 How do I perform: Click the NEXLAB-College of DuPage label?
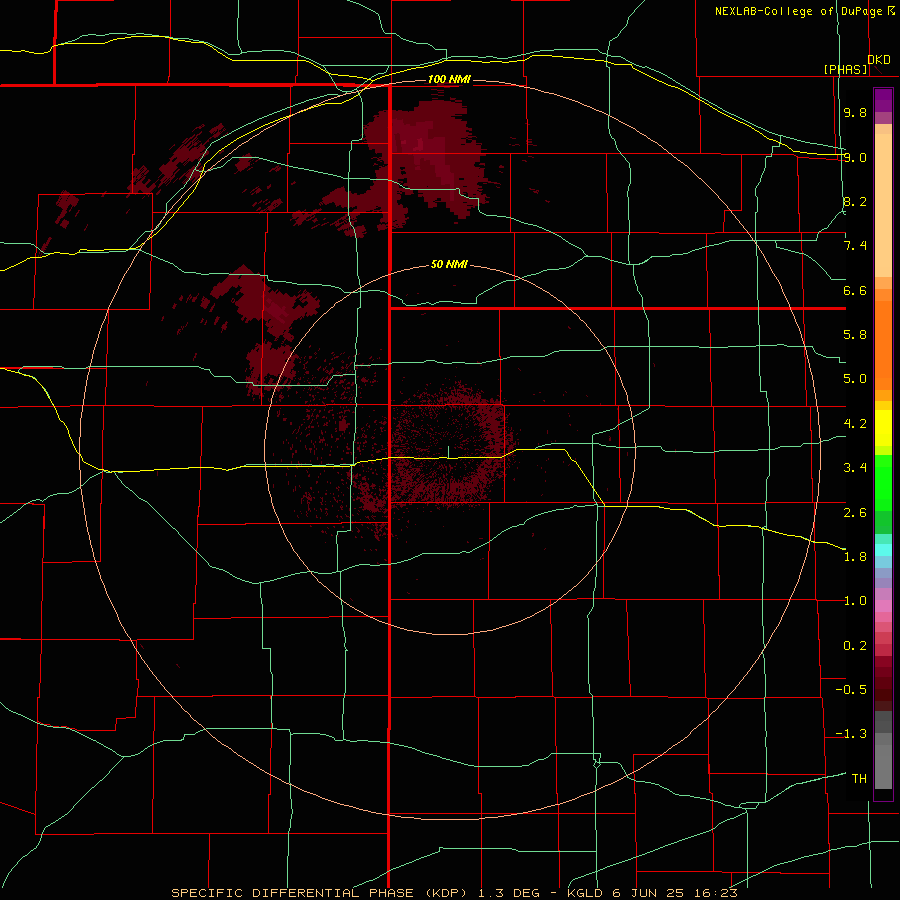799,11
